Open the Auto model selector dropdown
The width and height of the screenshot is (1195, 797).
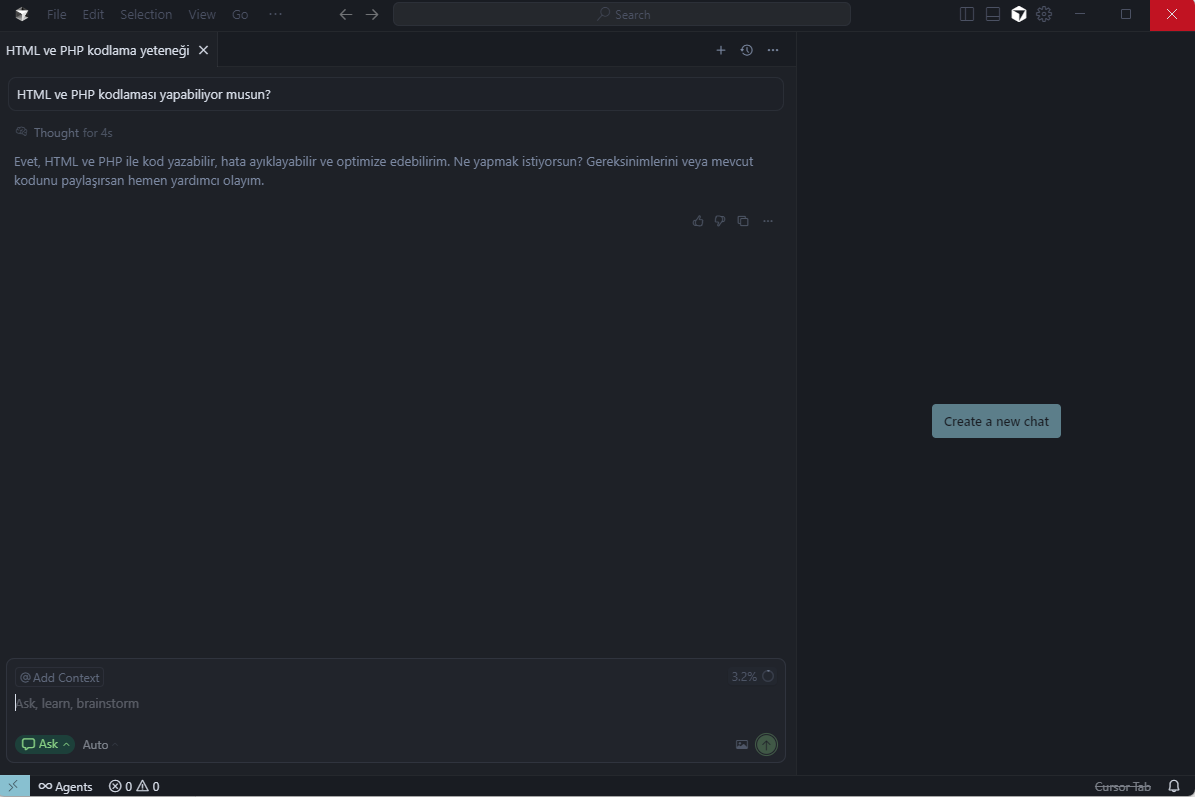pyautogui.click(x=99, y=745)
